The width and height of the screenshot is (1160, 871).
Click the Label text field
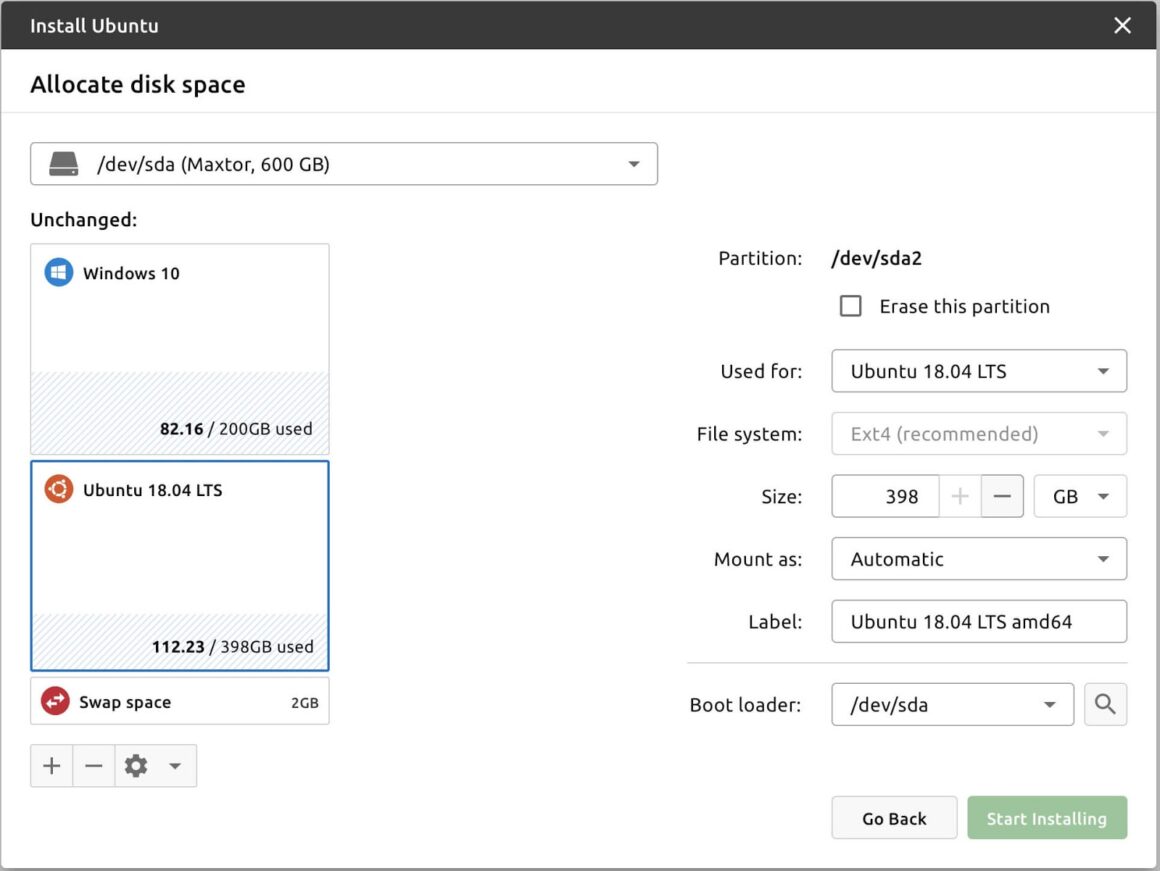[x=979, y=621]
